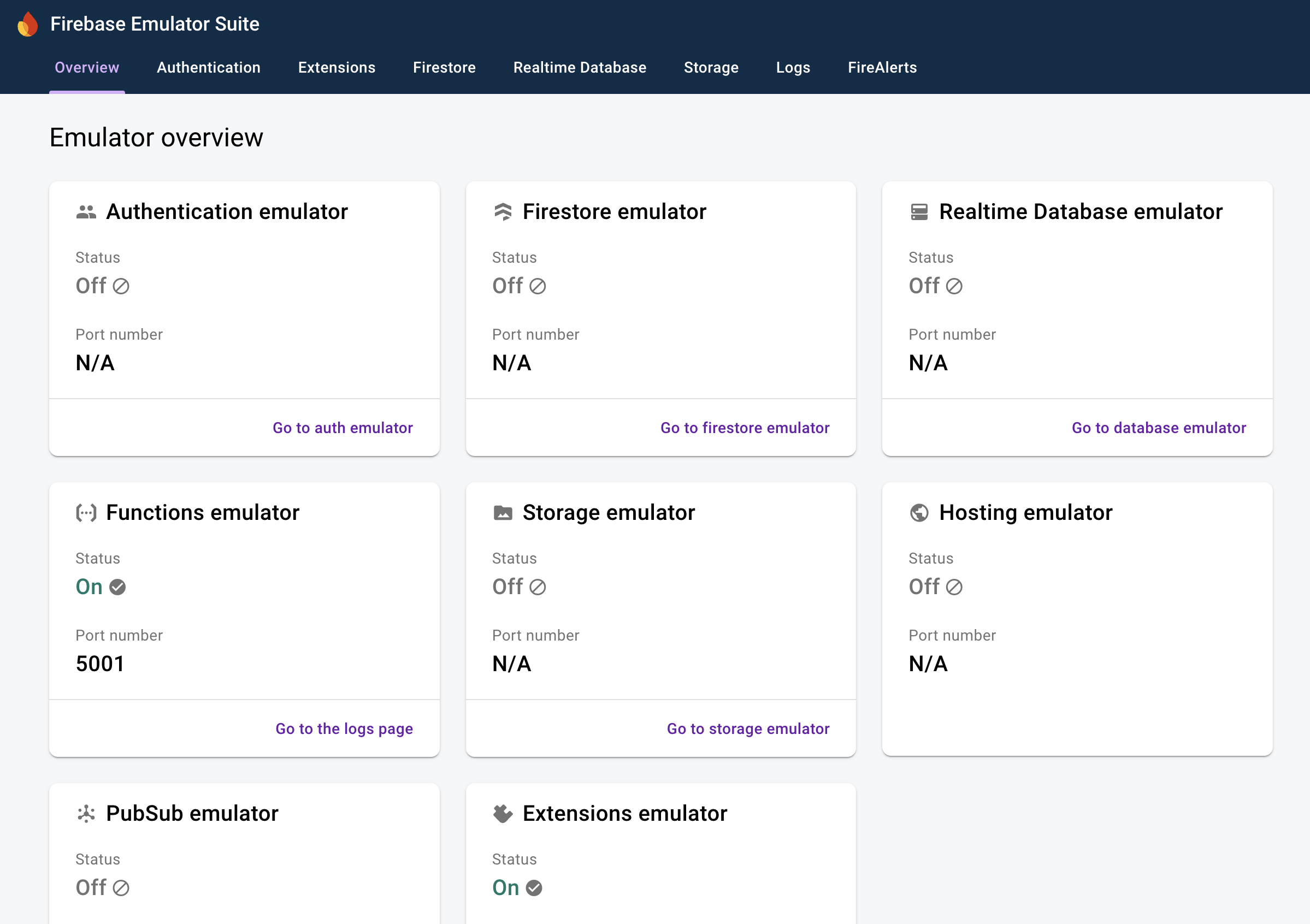Follow the Go to firestore emulator link
The width and height of the screenshot is (1310, 924).
tap(745, 428)
